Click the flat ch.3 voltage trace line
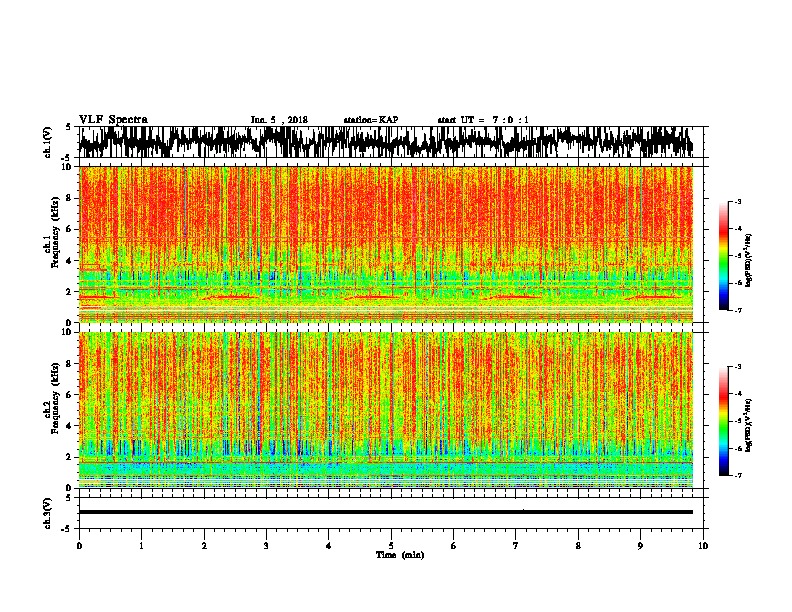The height and width of the screenshot is (612, 792). tap(386, 512)
